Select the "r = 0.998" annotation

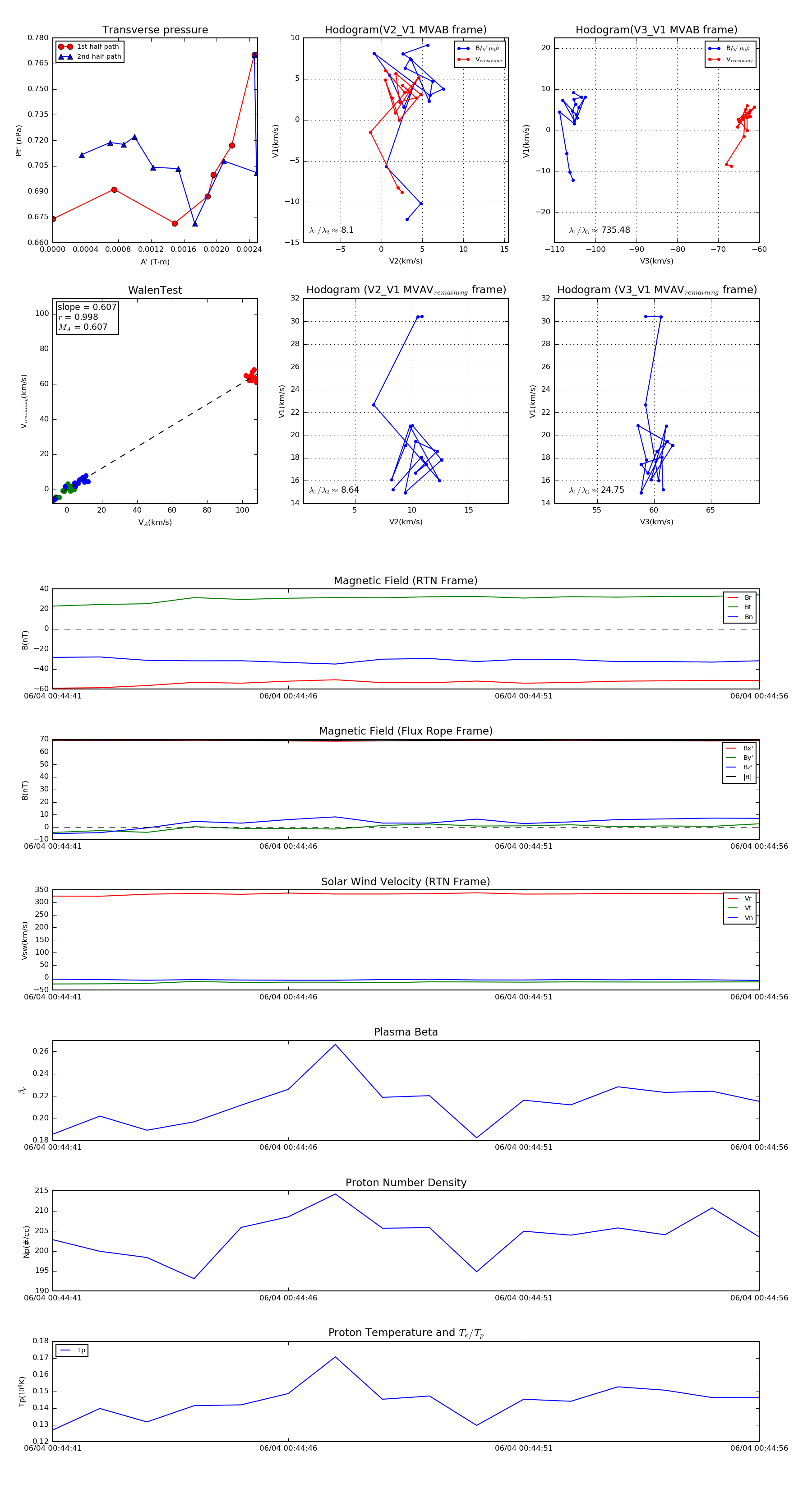point(78,317)
